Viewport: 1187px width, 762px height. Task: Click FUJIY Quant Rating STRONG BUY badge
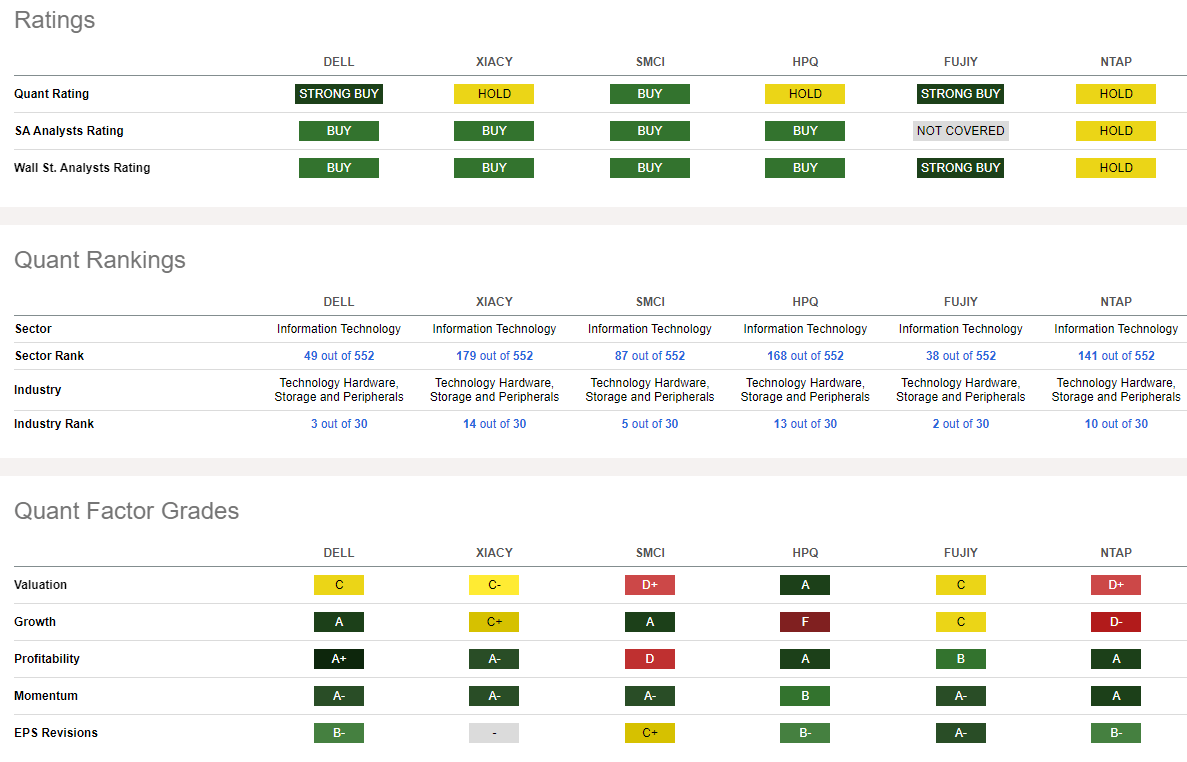click(x=961, y=94)
